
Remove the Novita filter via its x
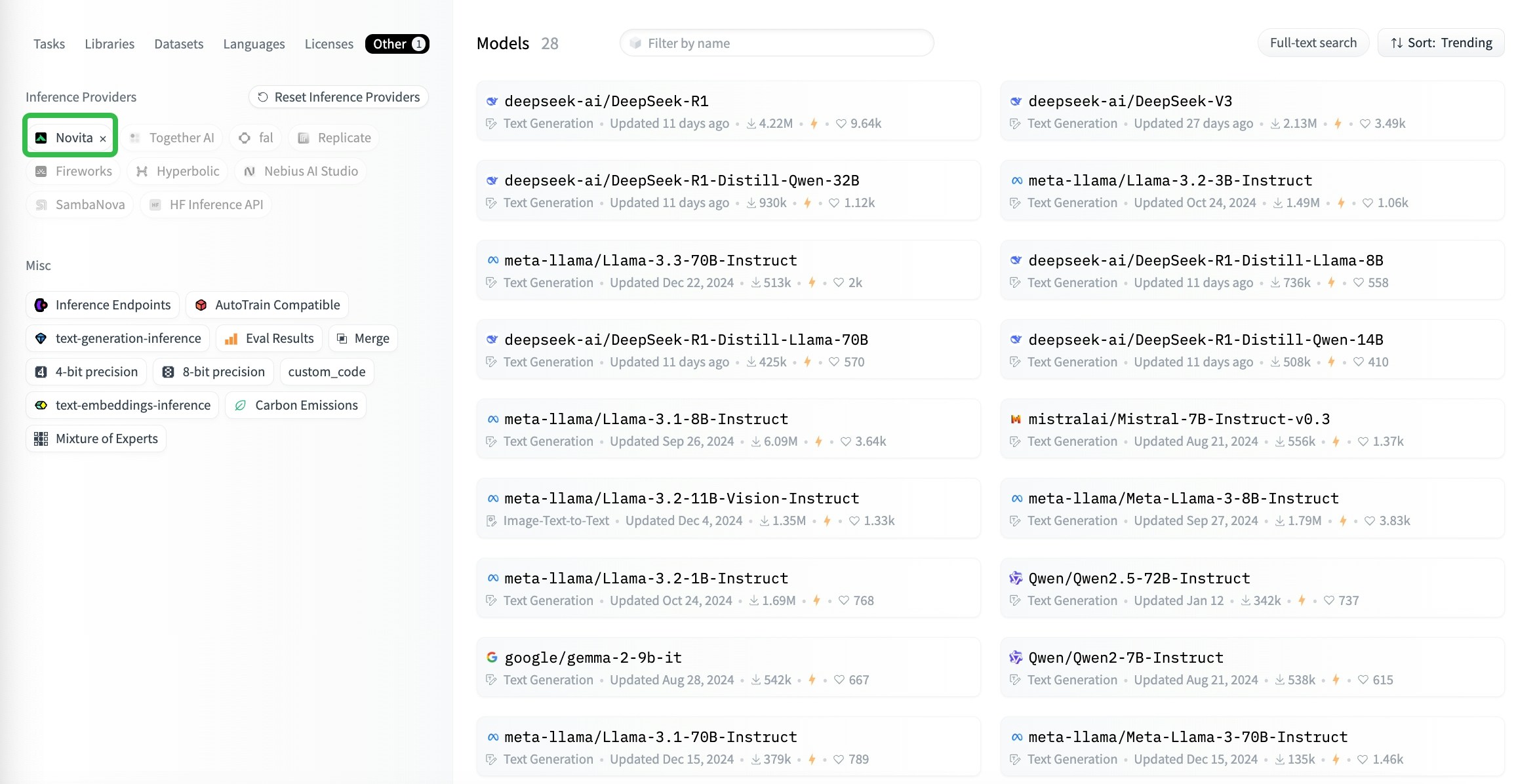(x=103, y=138)
